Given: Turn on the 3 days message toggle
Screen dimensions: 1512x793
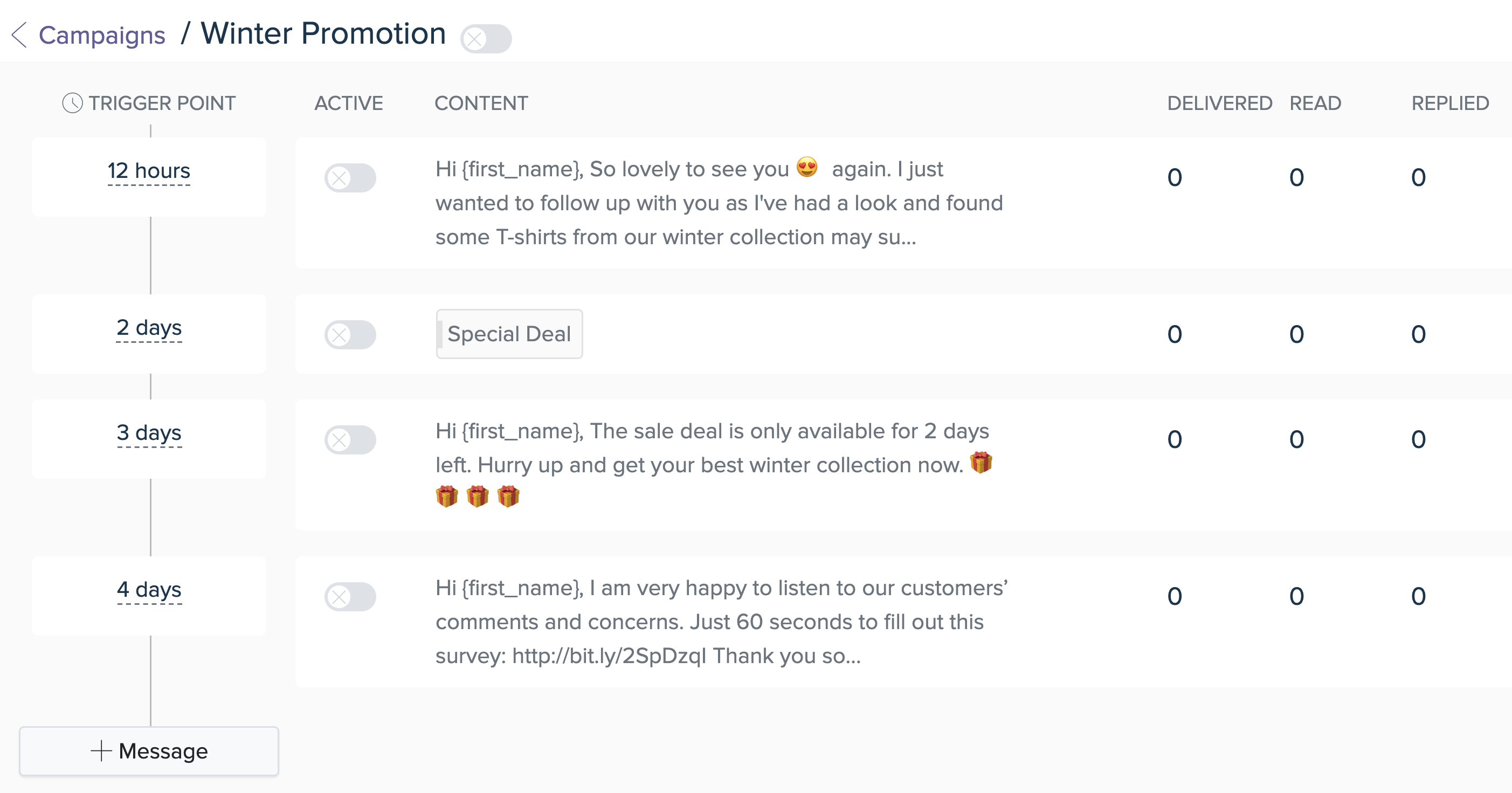Looking at the screenshot, I should pos(350,440).
